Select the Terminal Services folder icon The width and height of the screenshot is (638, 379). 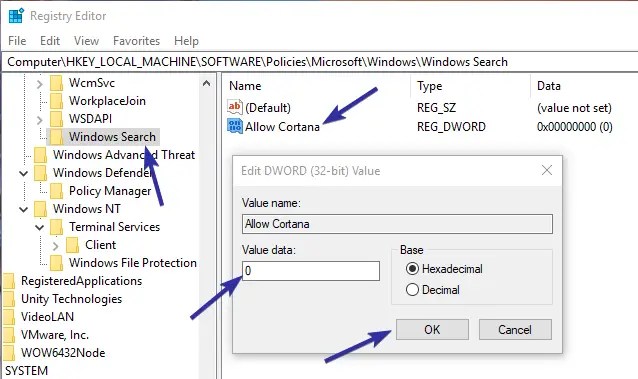point(57,227)
